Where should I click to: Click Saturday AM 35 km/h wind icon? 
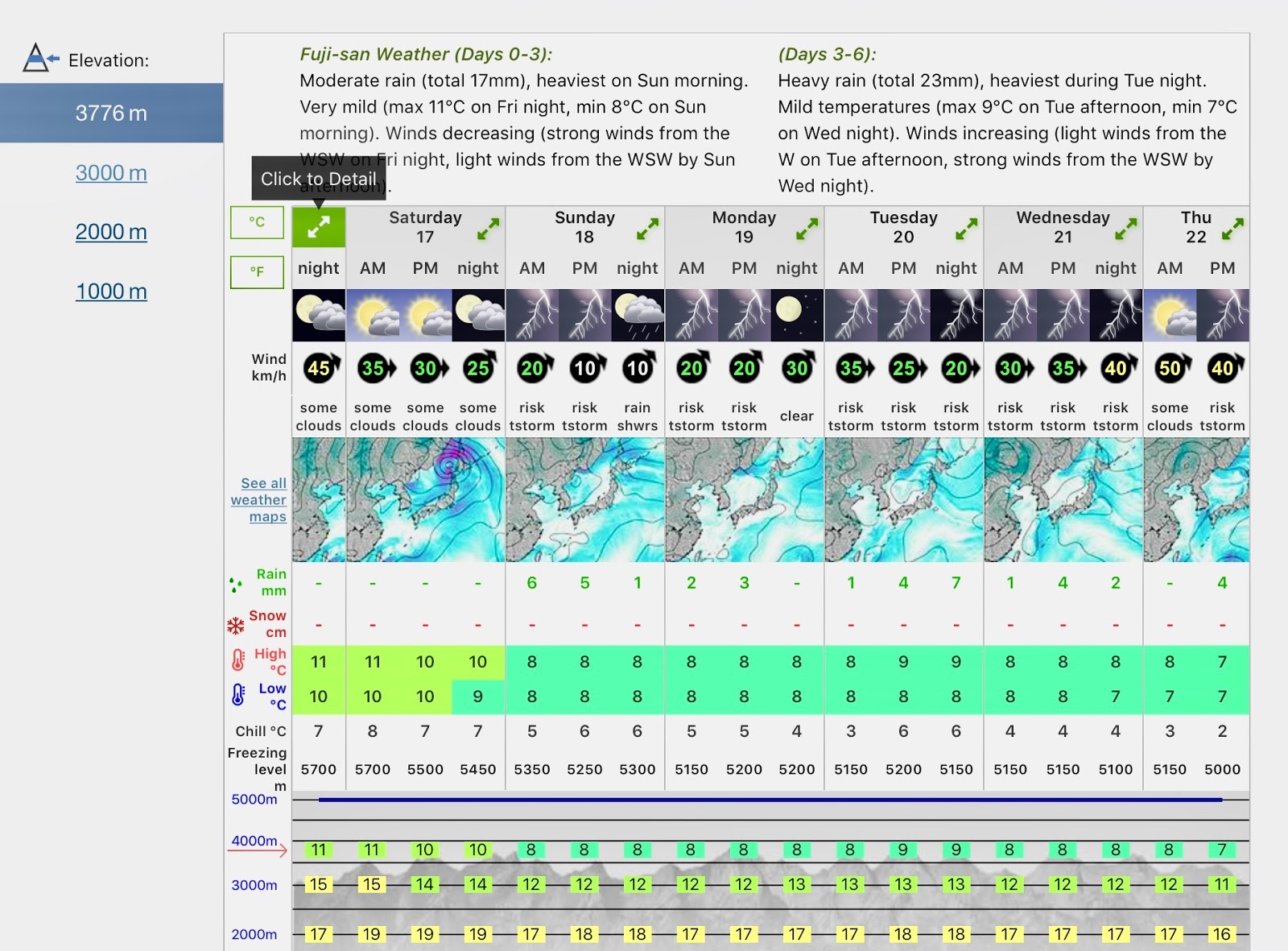tap(375, 369)
